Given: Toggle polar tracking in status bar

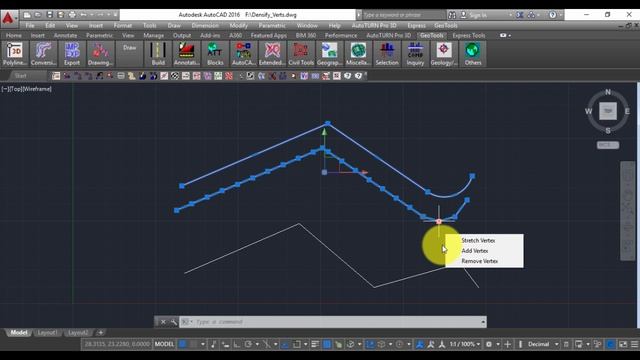Looking at the screenshot, I should 248,344.
